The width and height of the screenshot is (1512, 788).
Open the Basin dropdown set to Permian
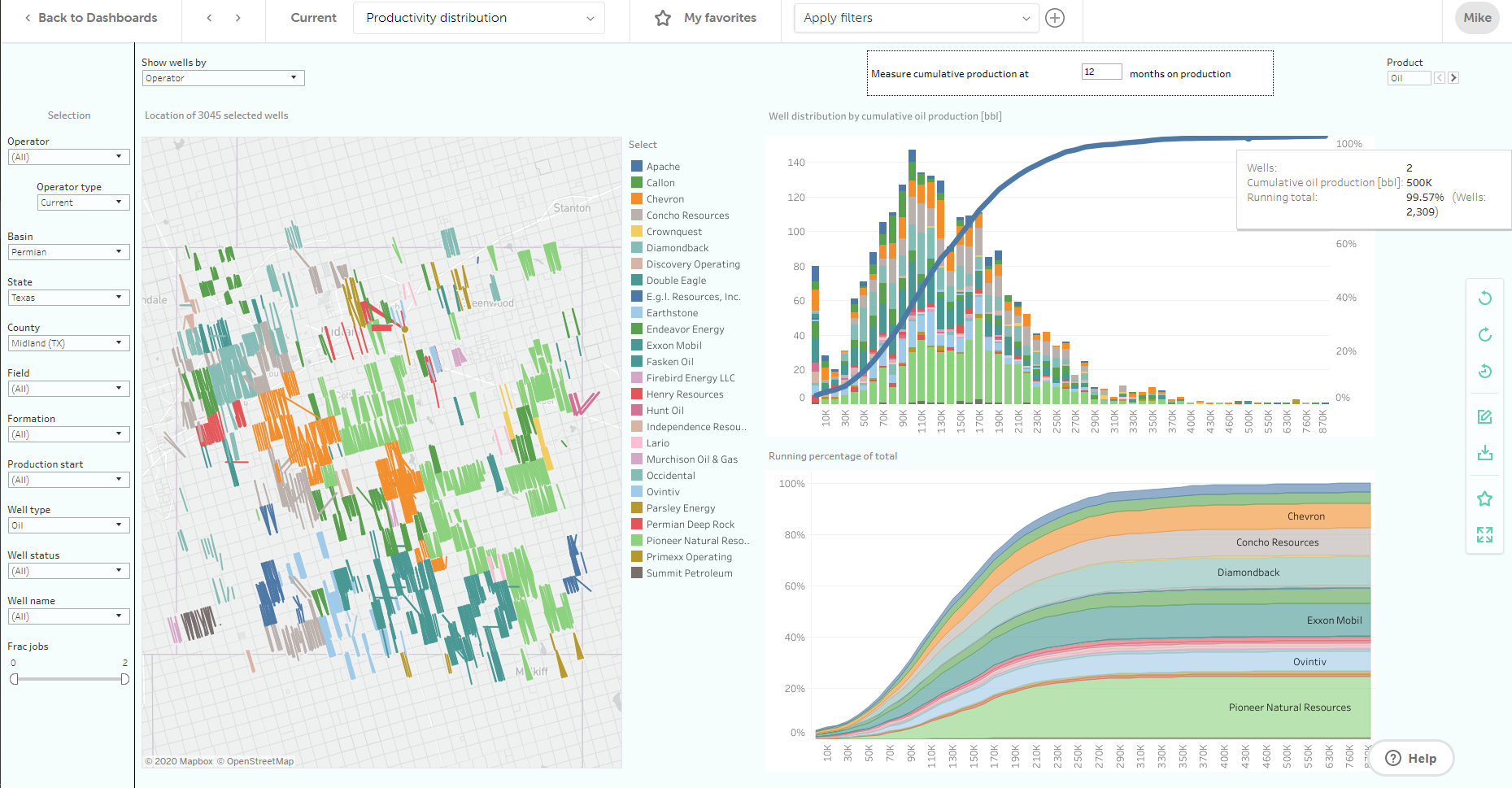coord(68,252)
